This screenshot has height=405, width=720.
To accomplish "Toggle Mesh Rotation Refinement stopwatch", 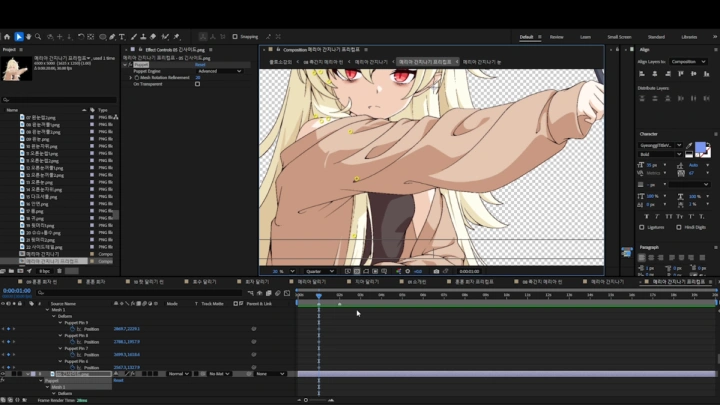I will pyautogui.click(x=136, y=78).
